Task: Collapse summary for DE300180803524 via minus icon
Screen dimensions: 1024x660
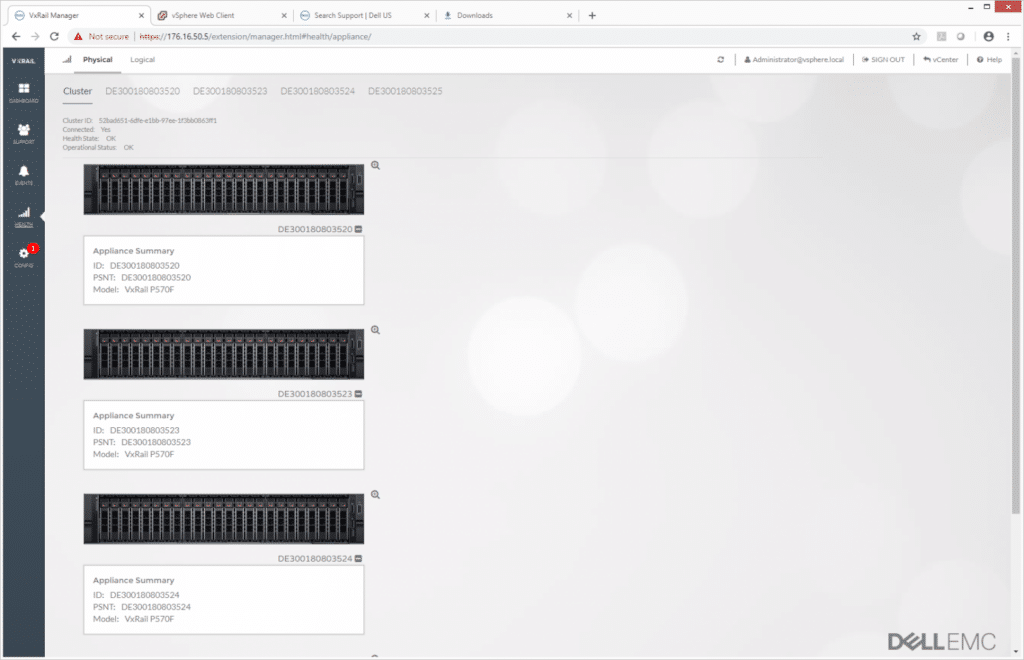Action: tap(359, 558)
